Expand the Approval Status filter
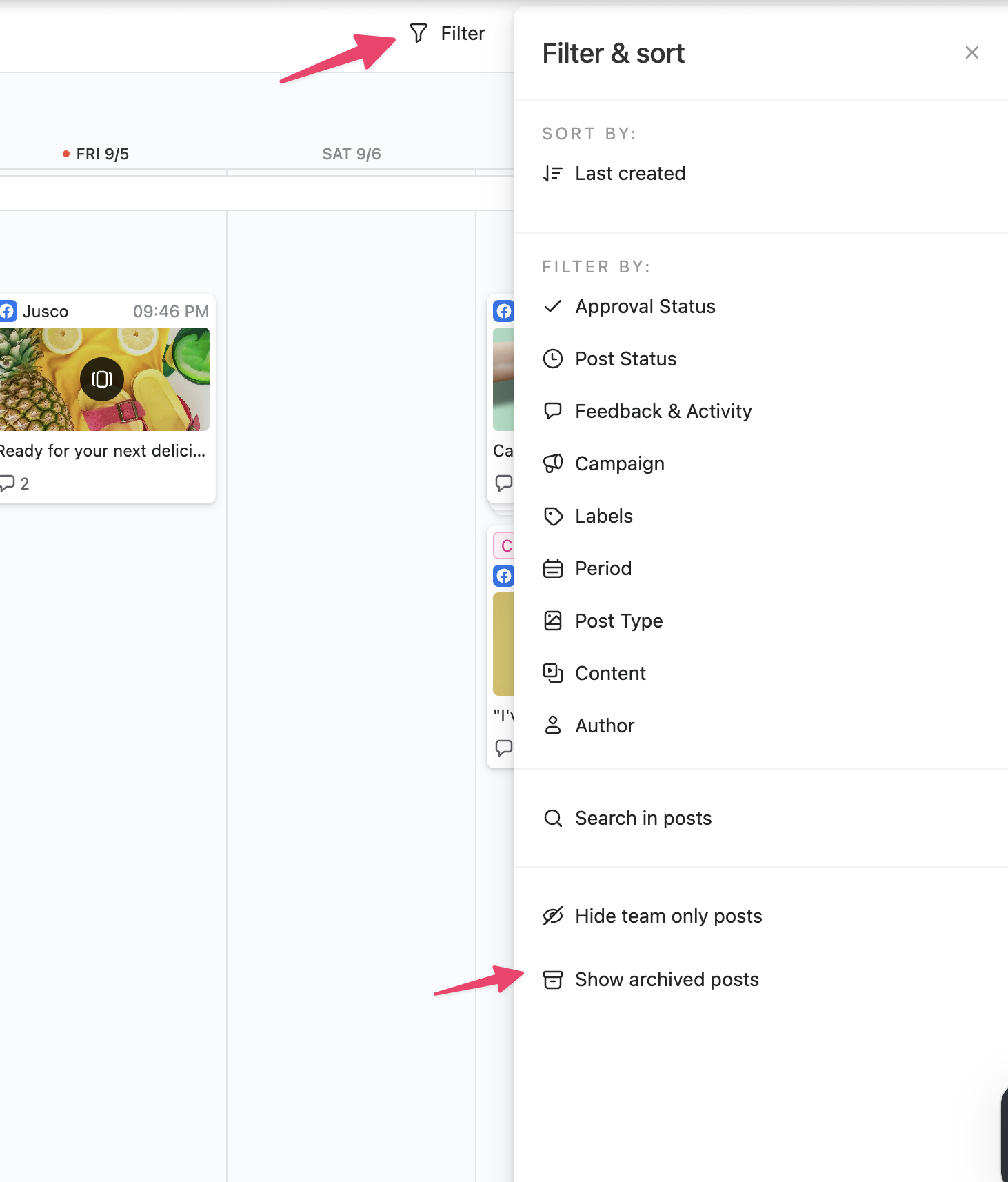 coord(645,306)
